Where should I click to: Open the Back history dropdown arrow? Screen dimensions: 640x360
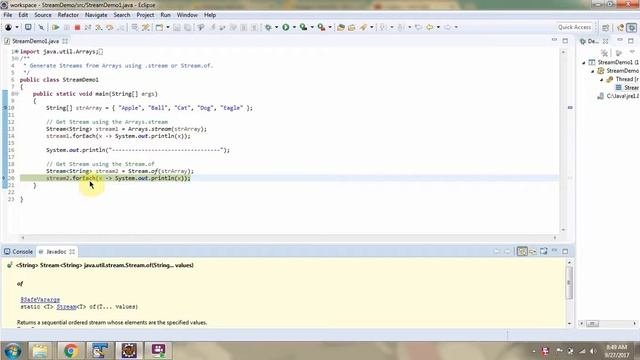pyautogui.click(x=438, y=27)
